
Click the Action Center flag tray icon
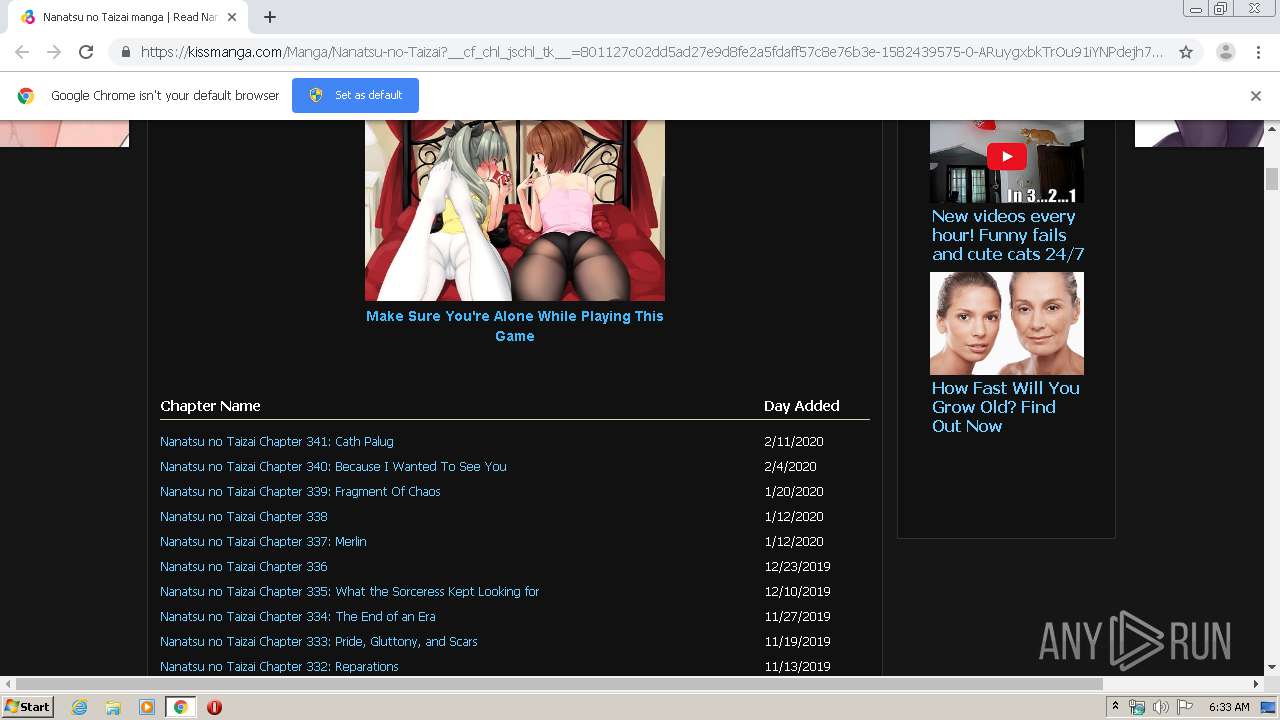(x=1185, y=707)
